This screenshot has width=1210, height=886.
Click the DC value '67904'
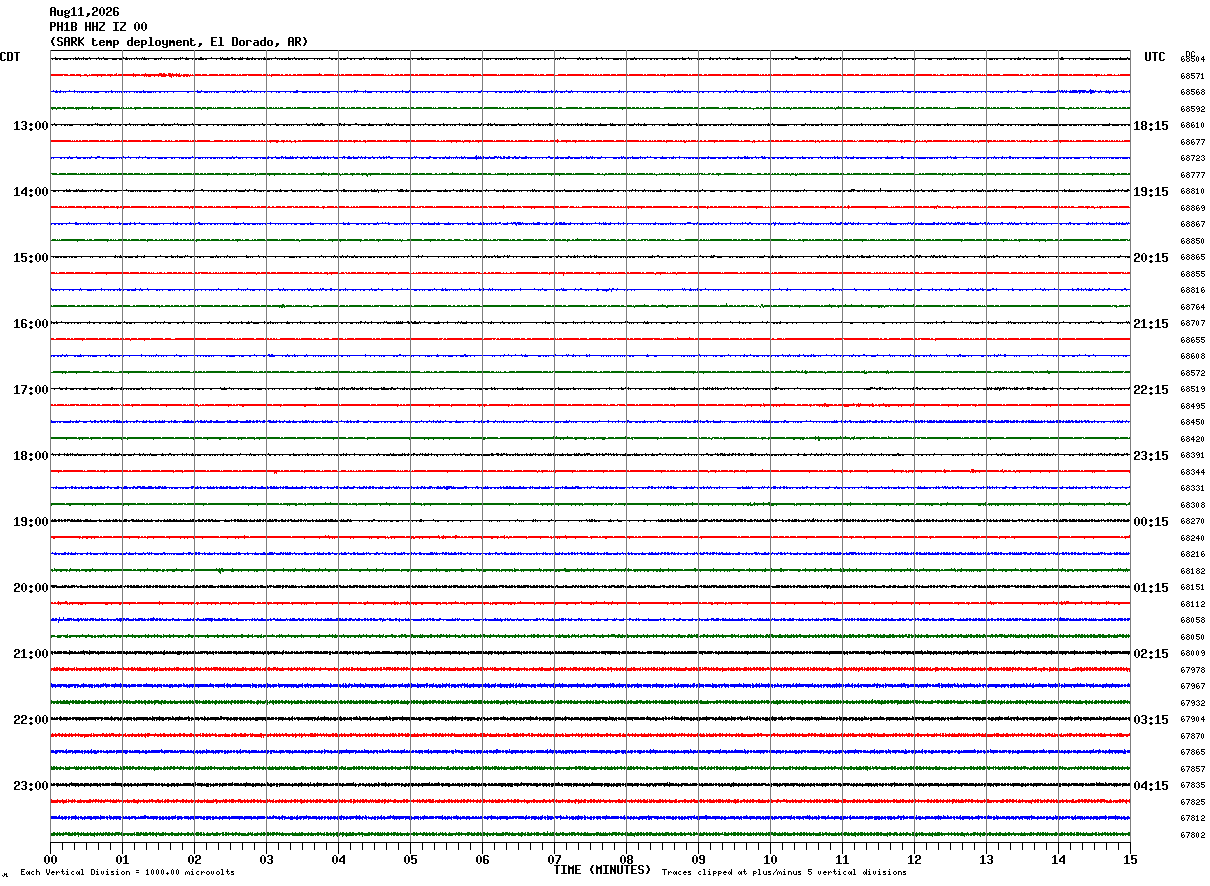(1193, 720)
